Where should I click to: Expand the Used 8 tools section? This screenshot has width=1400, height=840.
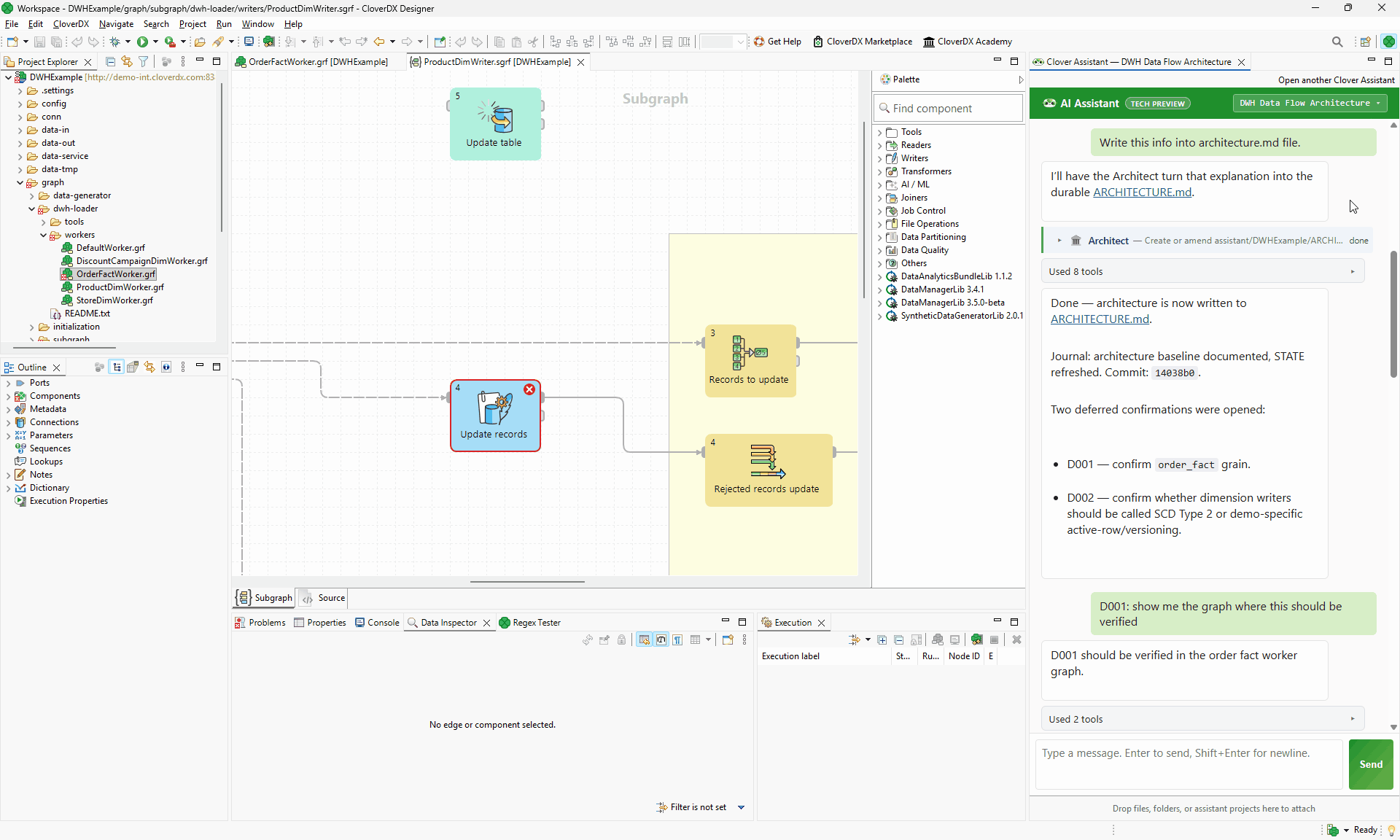point(1202,271)
